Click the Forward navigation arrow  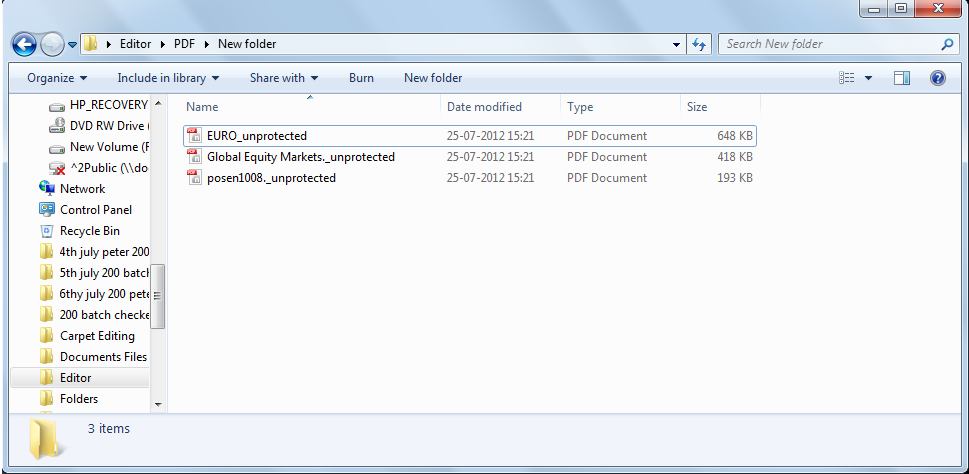coord(52,44)
